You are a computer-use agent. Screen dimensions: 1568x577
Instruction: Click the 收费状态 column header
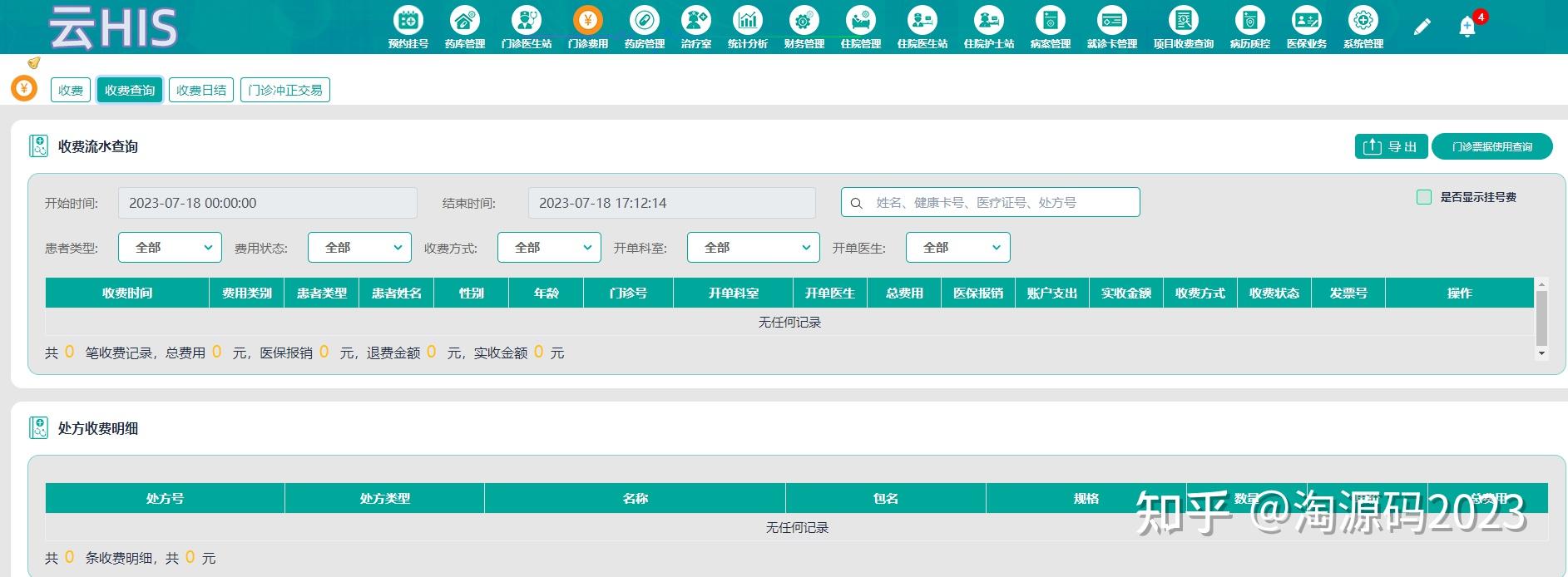[1274, 293]
